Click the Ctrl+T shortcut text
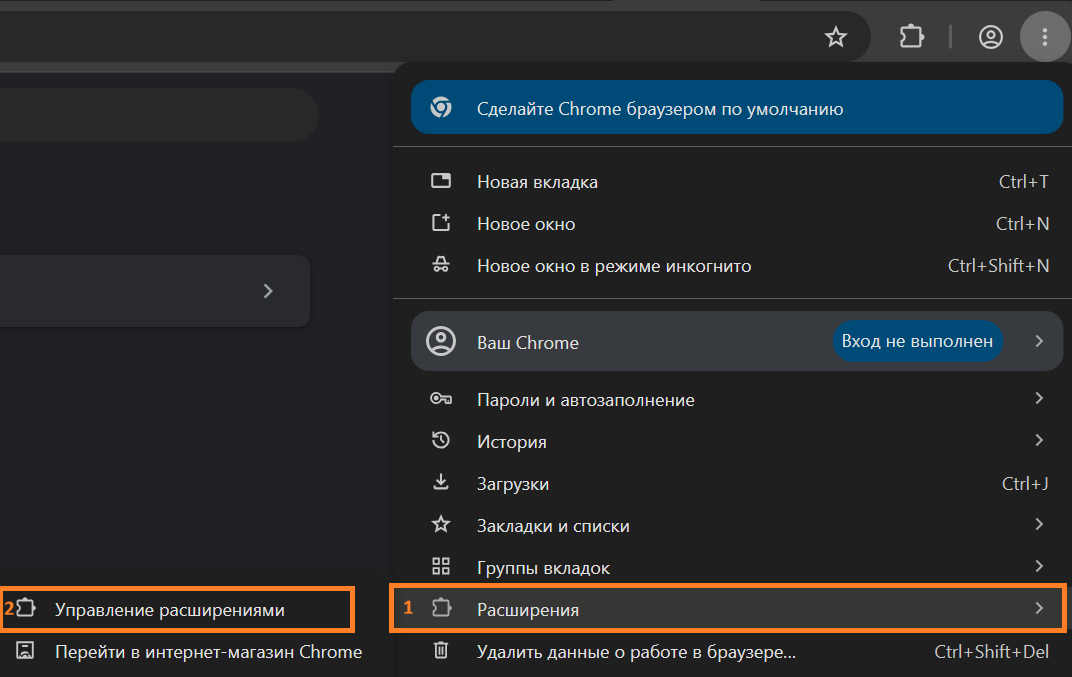The width and height of the screenshot is (1072, 677). [x=1023, y=181]
